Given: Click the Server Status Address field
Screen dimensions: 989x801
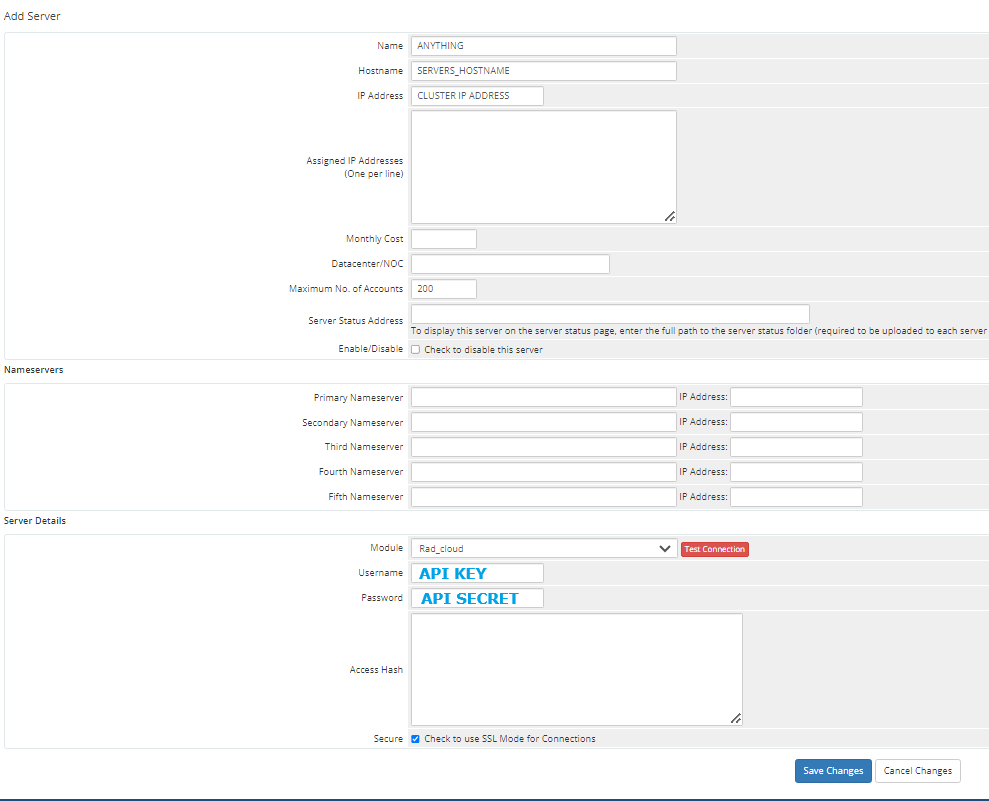Looking at the screenshot, I should click(x=610, y=313).
